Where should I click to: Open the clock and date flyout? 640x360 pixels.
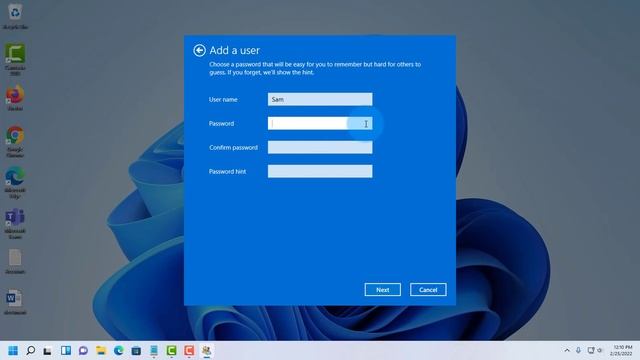pos(622,351)
